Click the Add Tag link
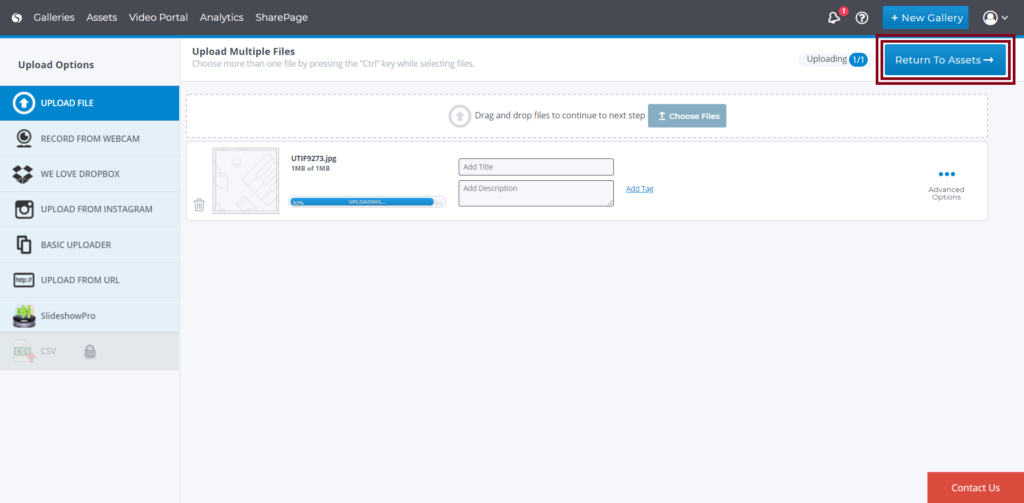Image resolution: width=1024 pixels, height=503 pixels. tap(639, 189)
